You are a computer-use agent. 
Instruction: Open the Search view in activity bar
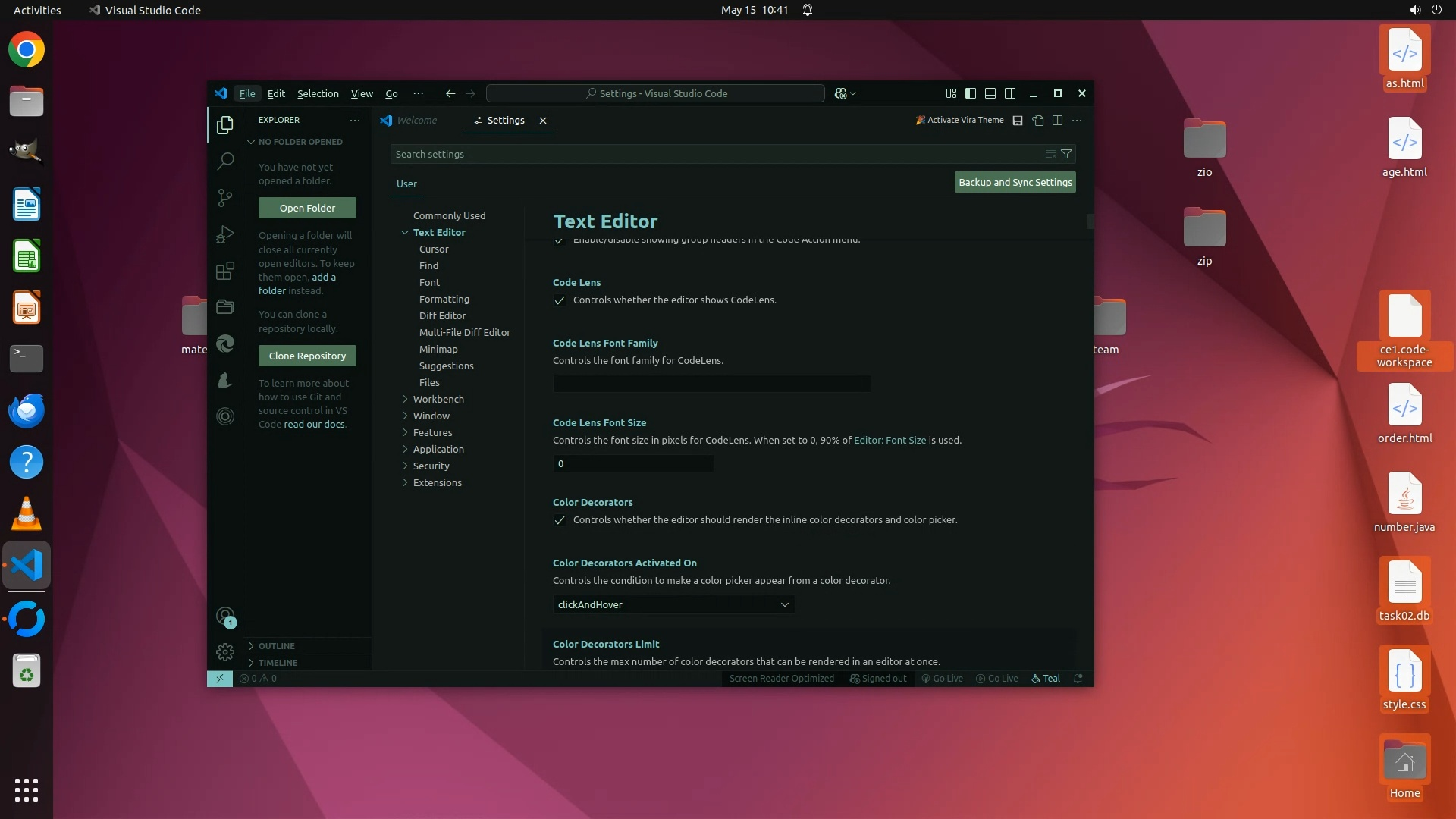point(225,161)
